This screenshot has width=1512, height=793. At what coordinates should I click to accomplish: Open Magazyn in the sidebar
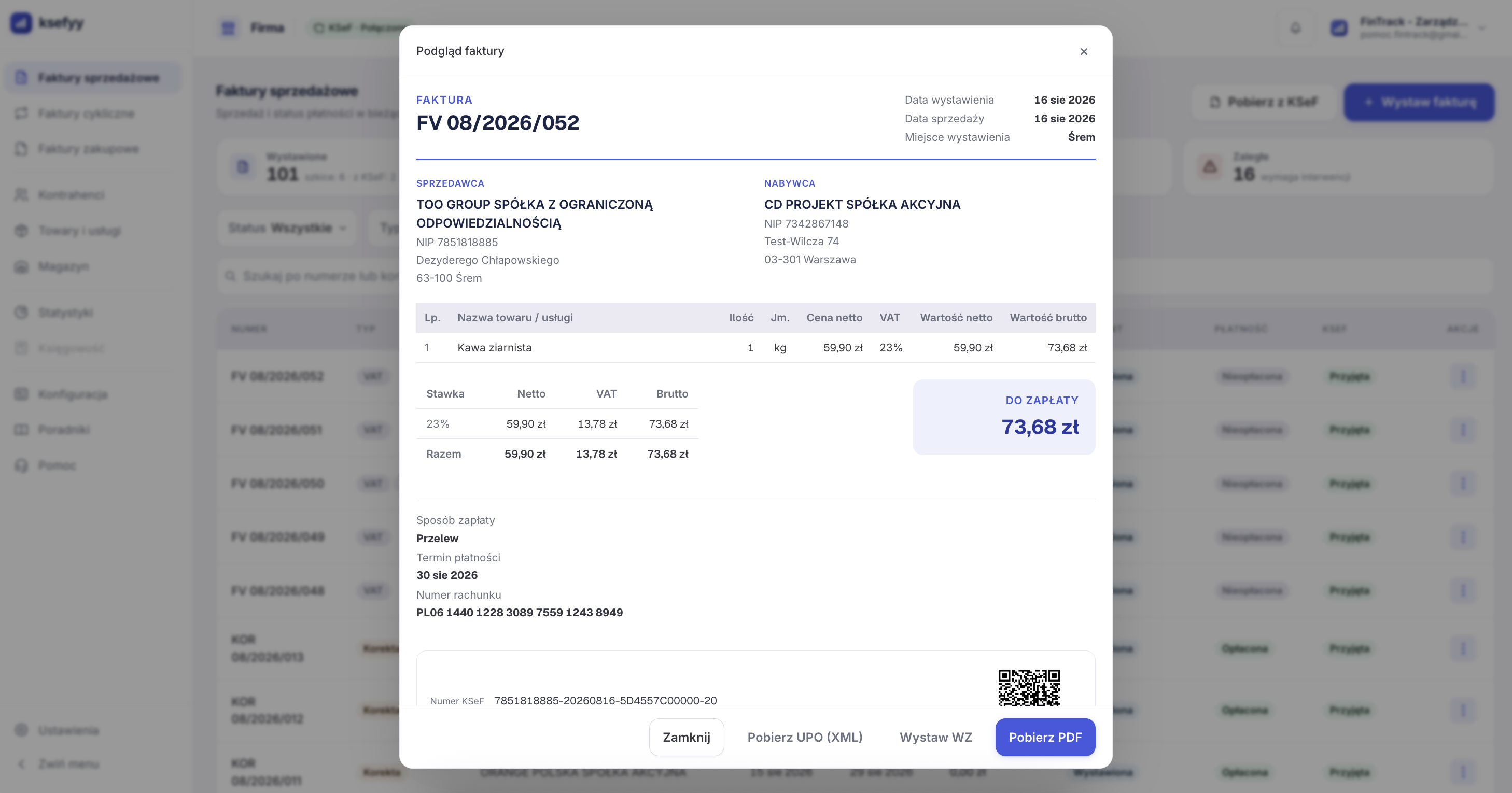[93, 266]
